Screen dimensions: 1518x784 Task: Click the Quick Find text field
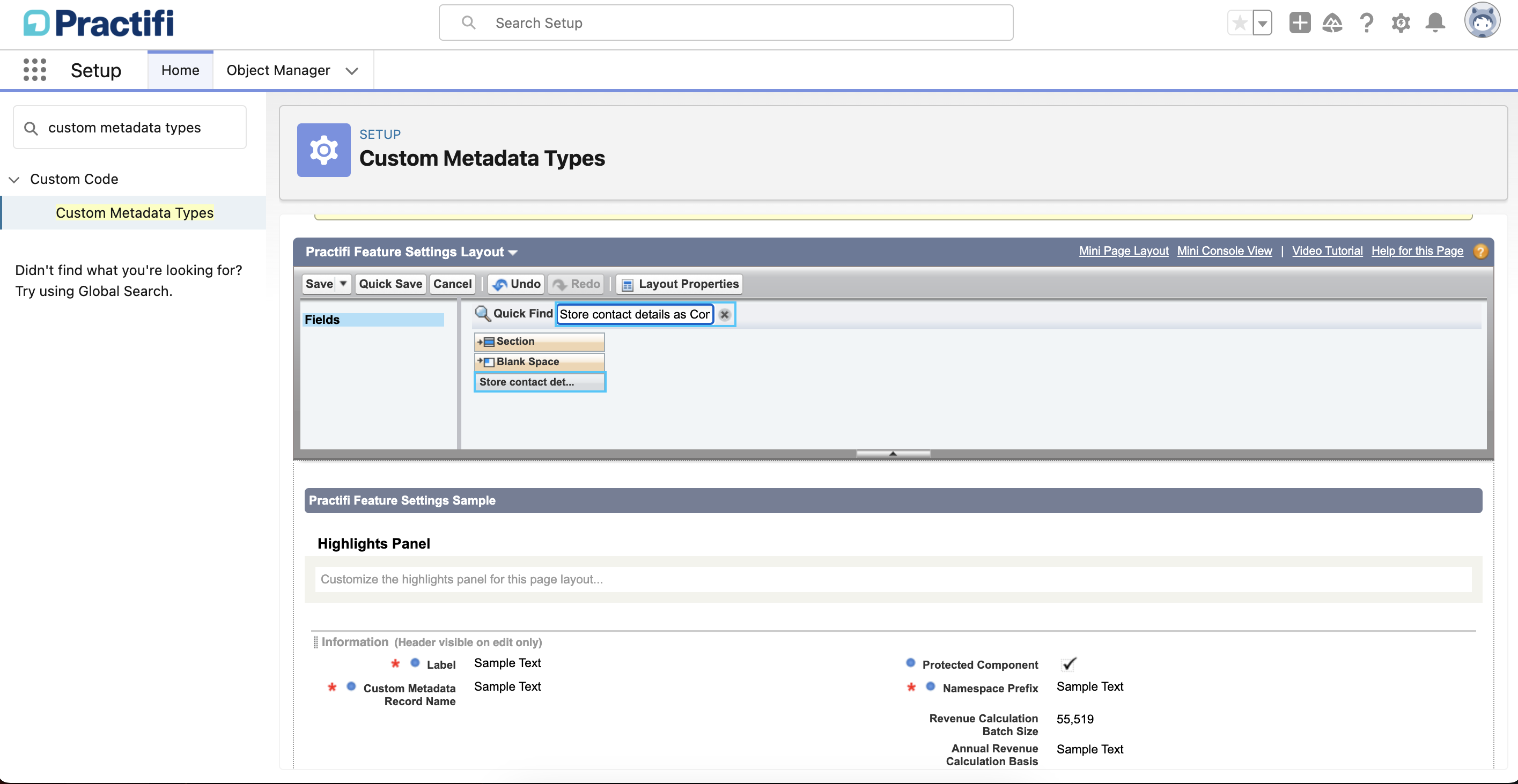pyautogui.click(x=635, y=315)
